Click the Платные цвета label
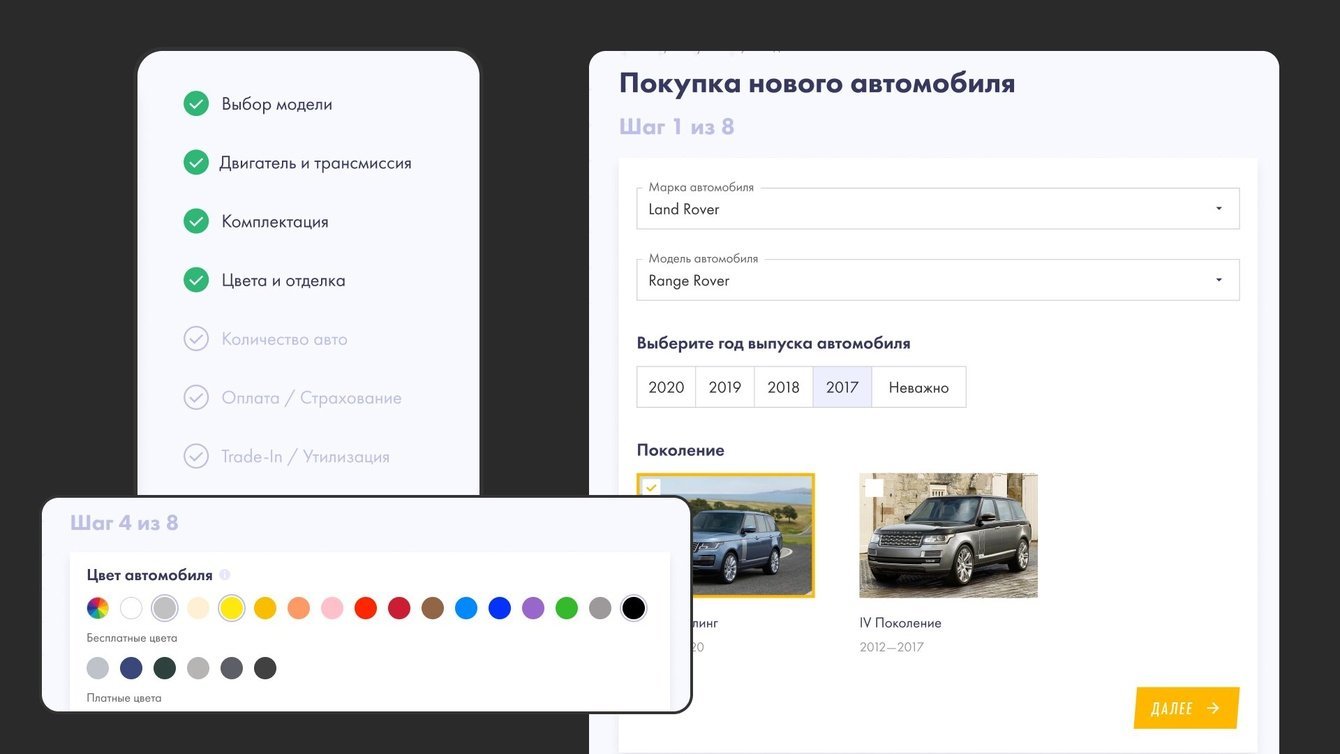1340x754 pixels. point(124,698)
